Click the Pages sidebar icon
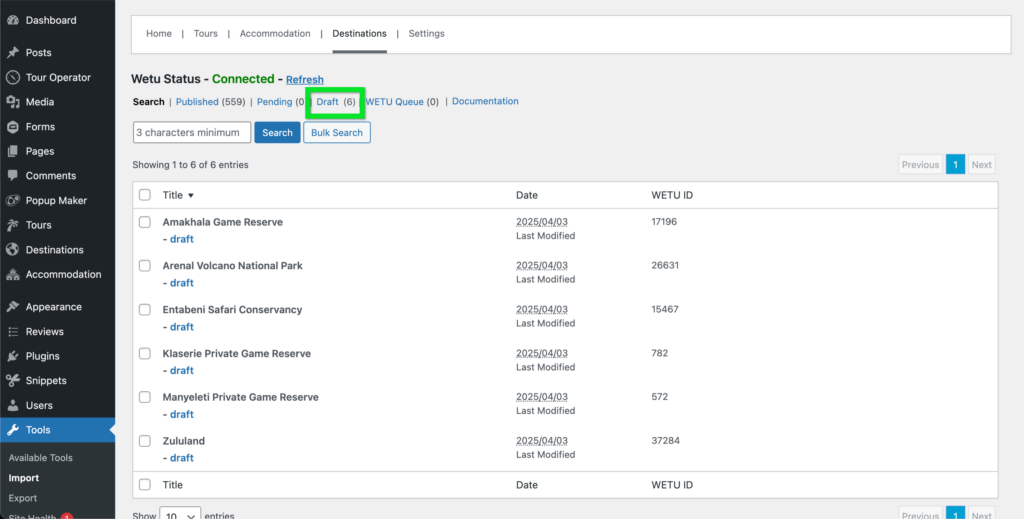Viewport: 1024px width, 519px height. 12,151
